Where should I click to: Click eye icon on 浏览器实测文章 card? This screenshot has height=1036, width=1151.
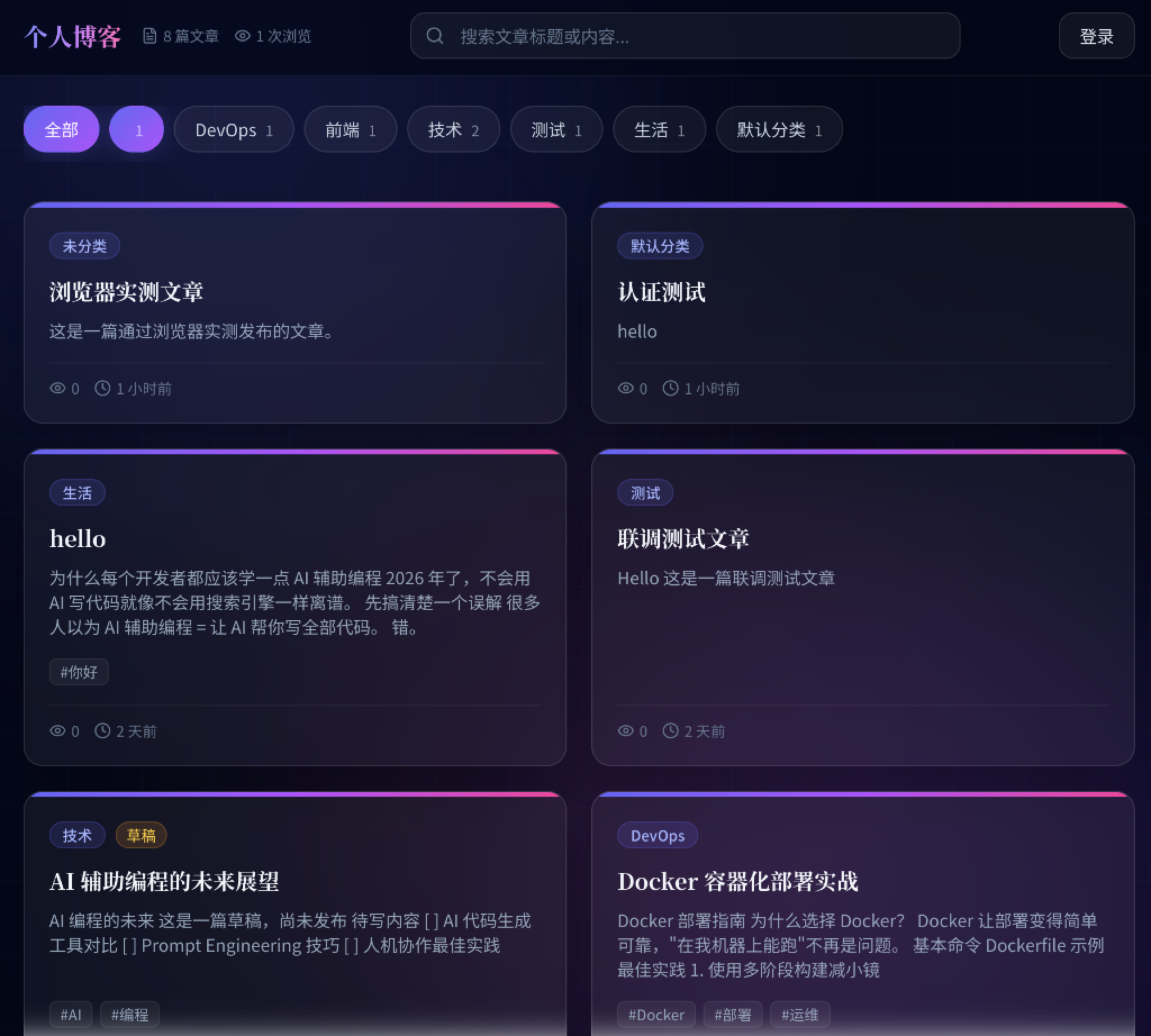tap(57, 388)
